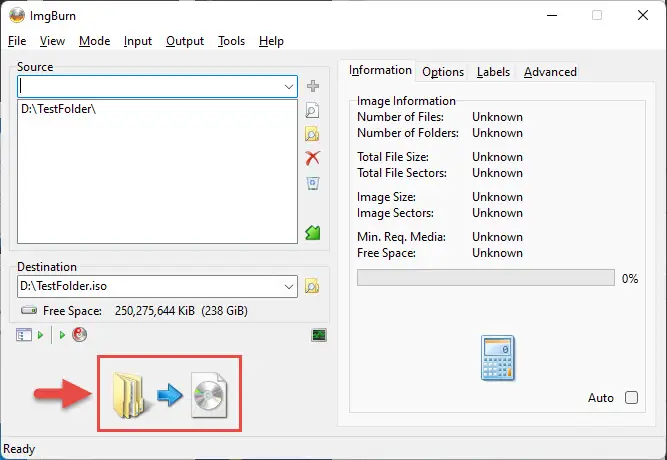Screen dimensions: 667x460
Task: Browse for a file using the page magnifier icon
Action: (312, 111)
